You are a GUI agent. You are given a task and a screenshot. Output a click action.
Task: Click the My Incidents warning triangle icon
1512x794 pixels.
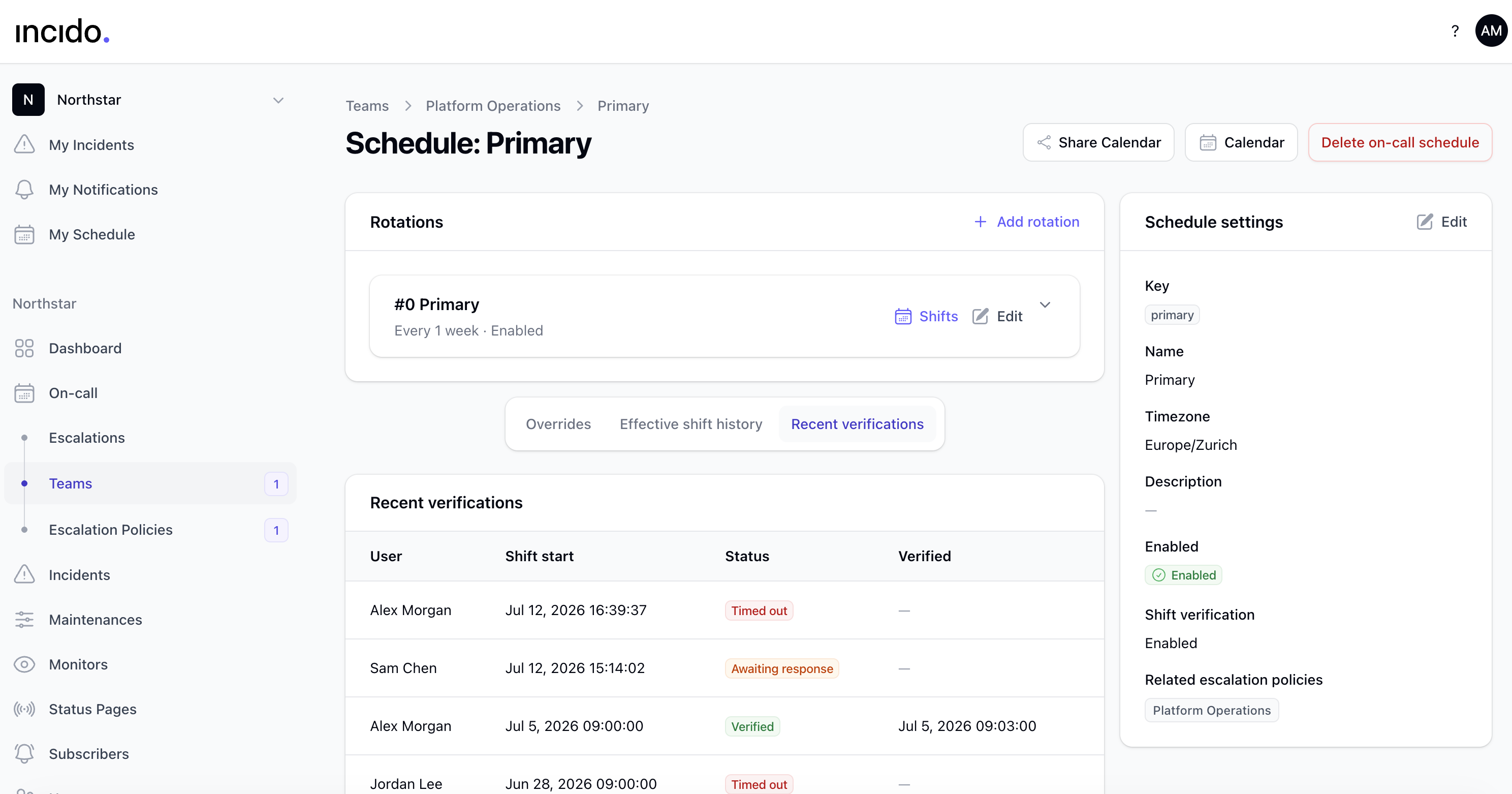coord(24,144)
